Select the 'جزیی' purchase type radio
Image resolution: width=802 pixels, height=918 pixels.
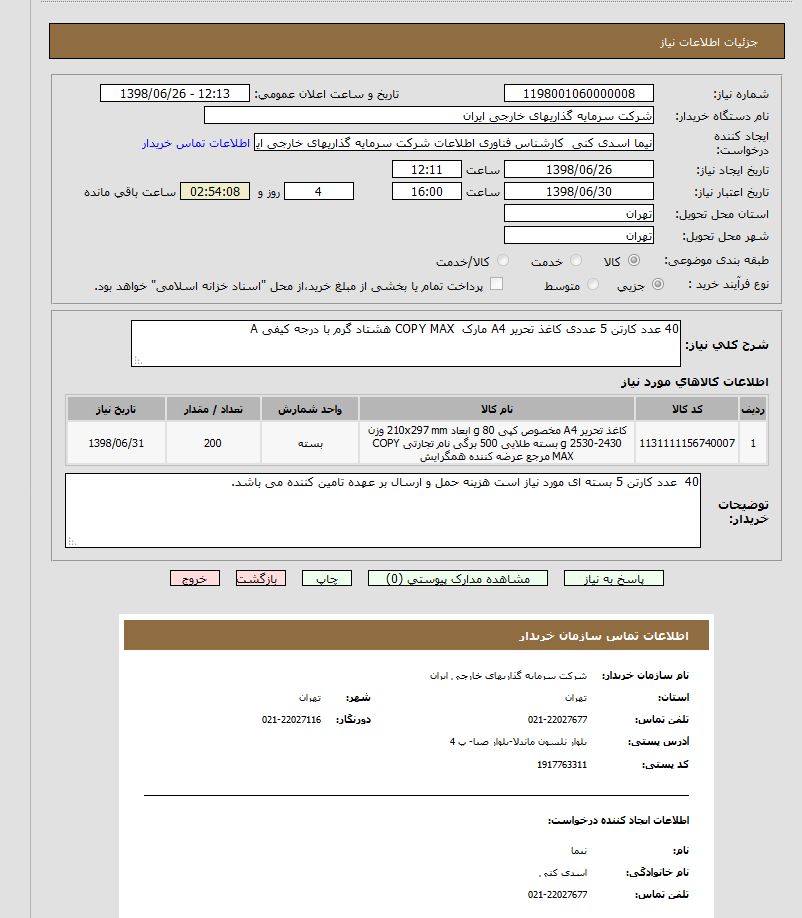tap(657, 285)
